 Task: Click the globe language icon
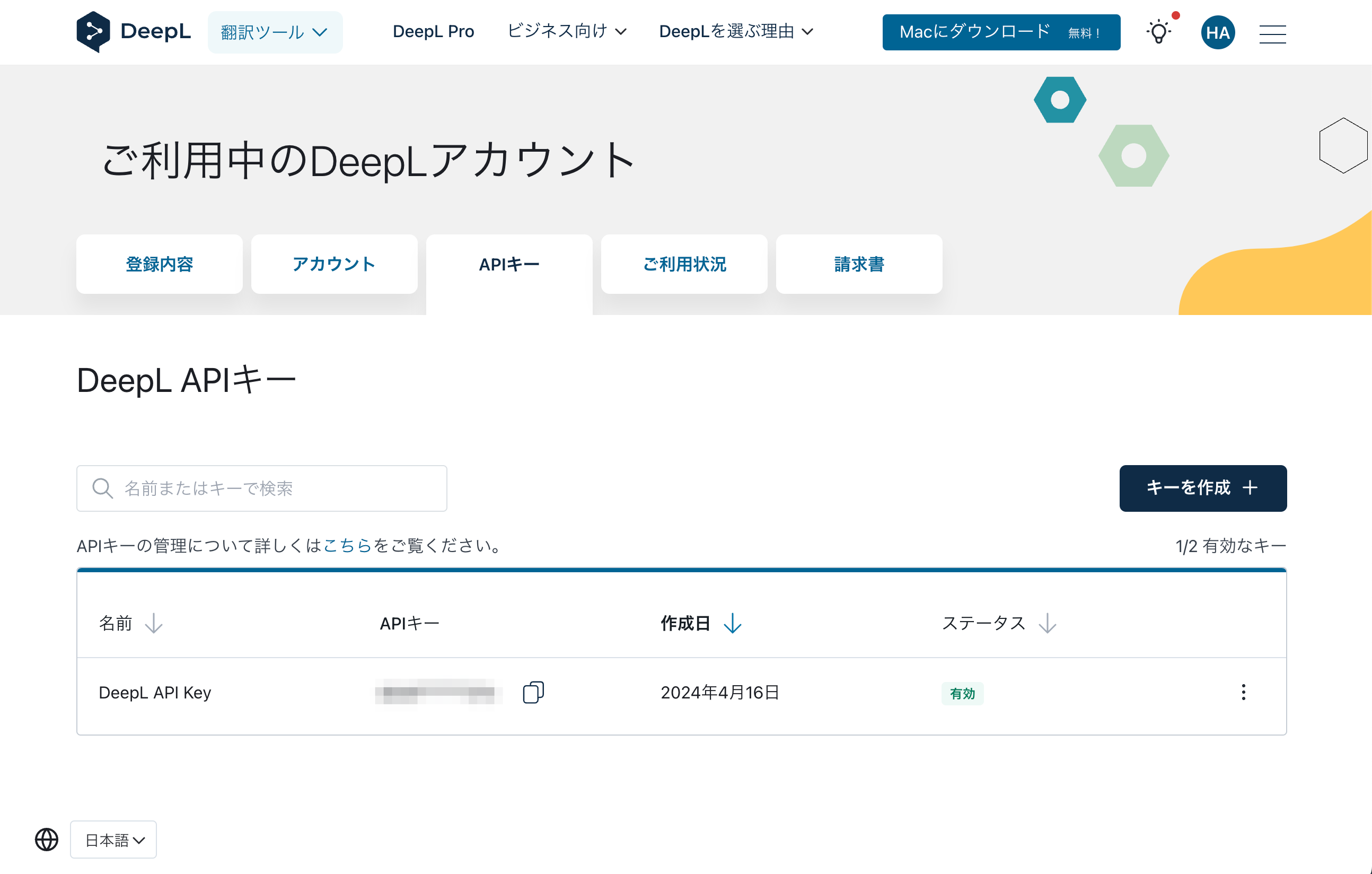pos(47,839)
